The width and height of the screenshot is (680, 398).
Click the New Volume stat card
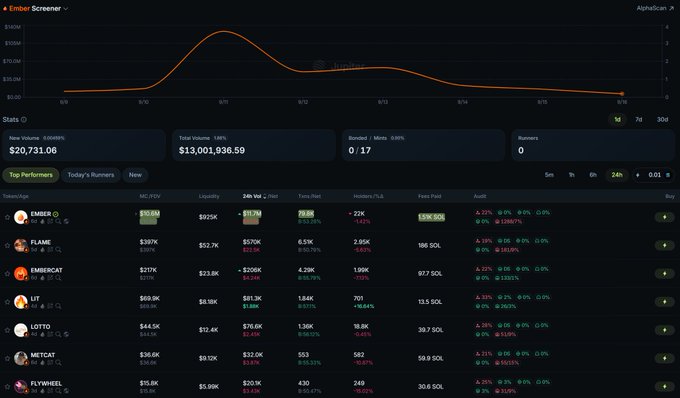[84, 145]
